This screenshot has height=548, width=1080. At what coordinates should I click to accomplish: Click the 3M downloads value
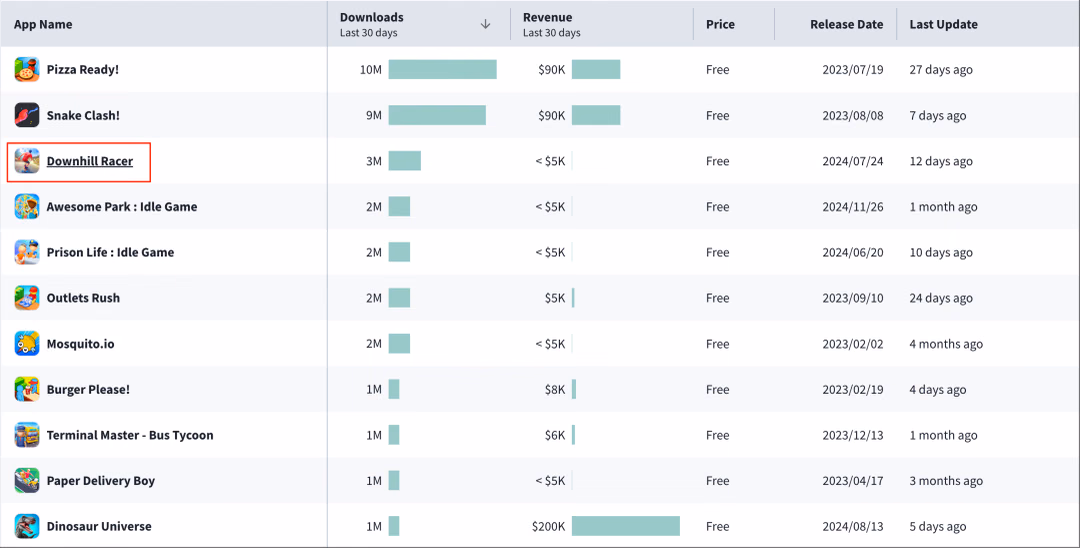coord(374,161)
